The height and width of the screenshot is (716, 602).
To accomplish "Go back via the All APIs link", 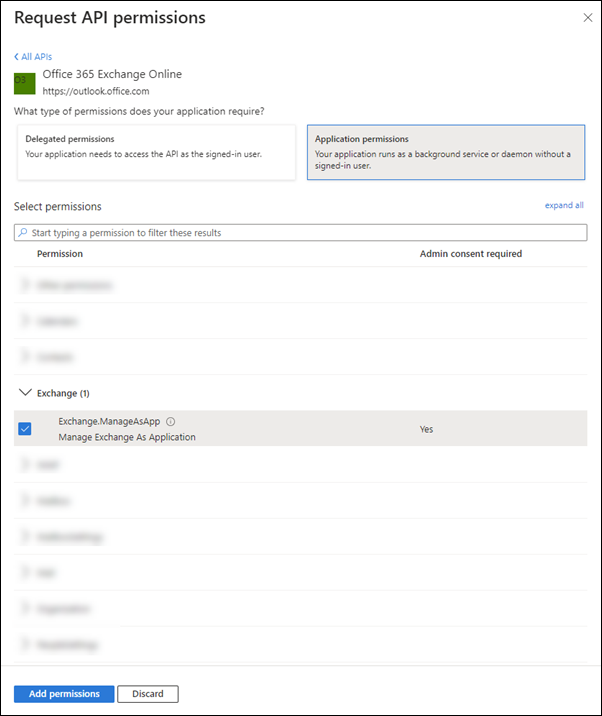I will 33,57.
